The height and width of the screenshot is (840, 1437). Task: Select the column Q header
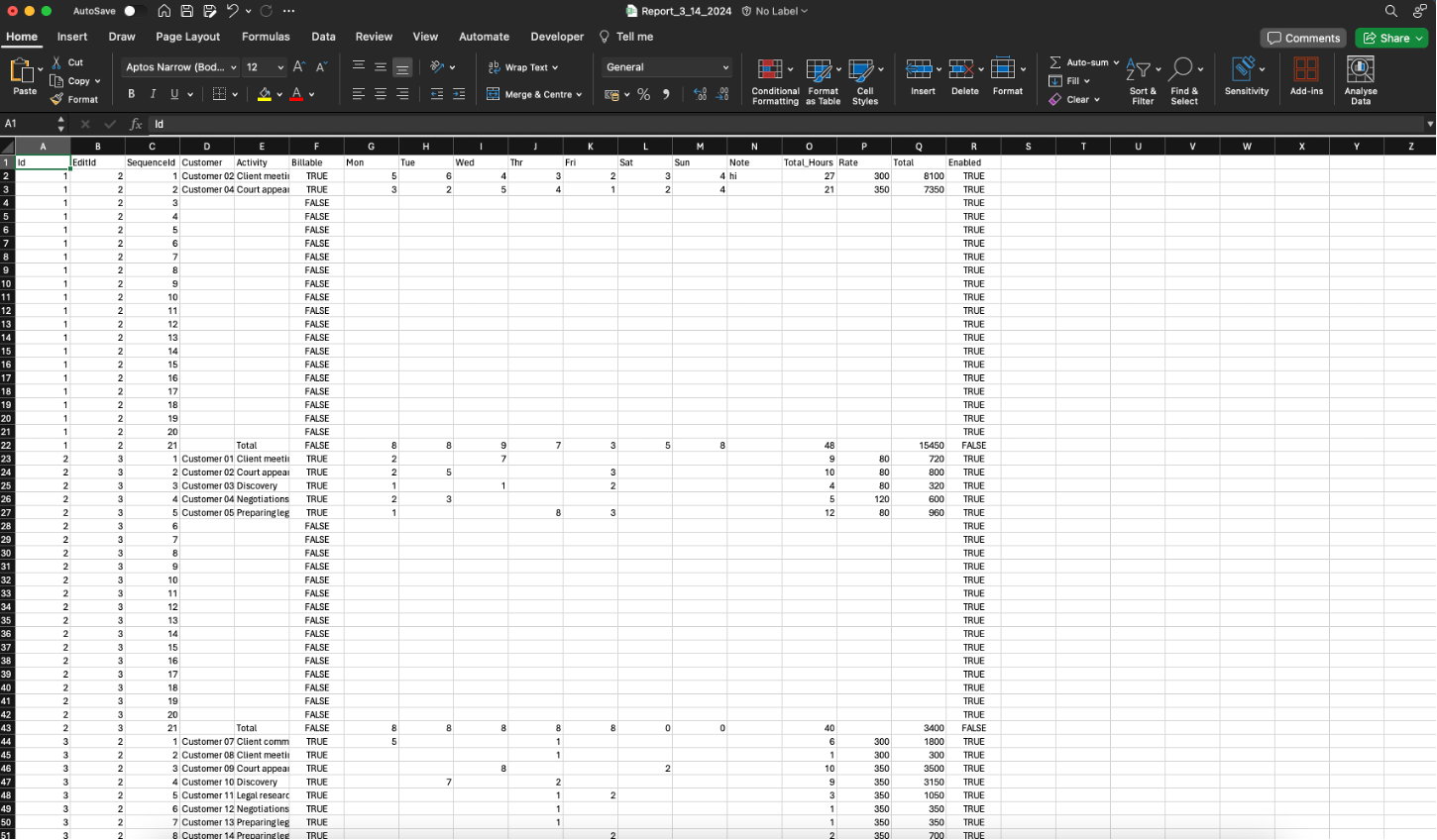click(919, 146)
